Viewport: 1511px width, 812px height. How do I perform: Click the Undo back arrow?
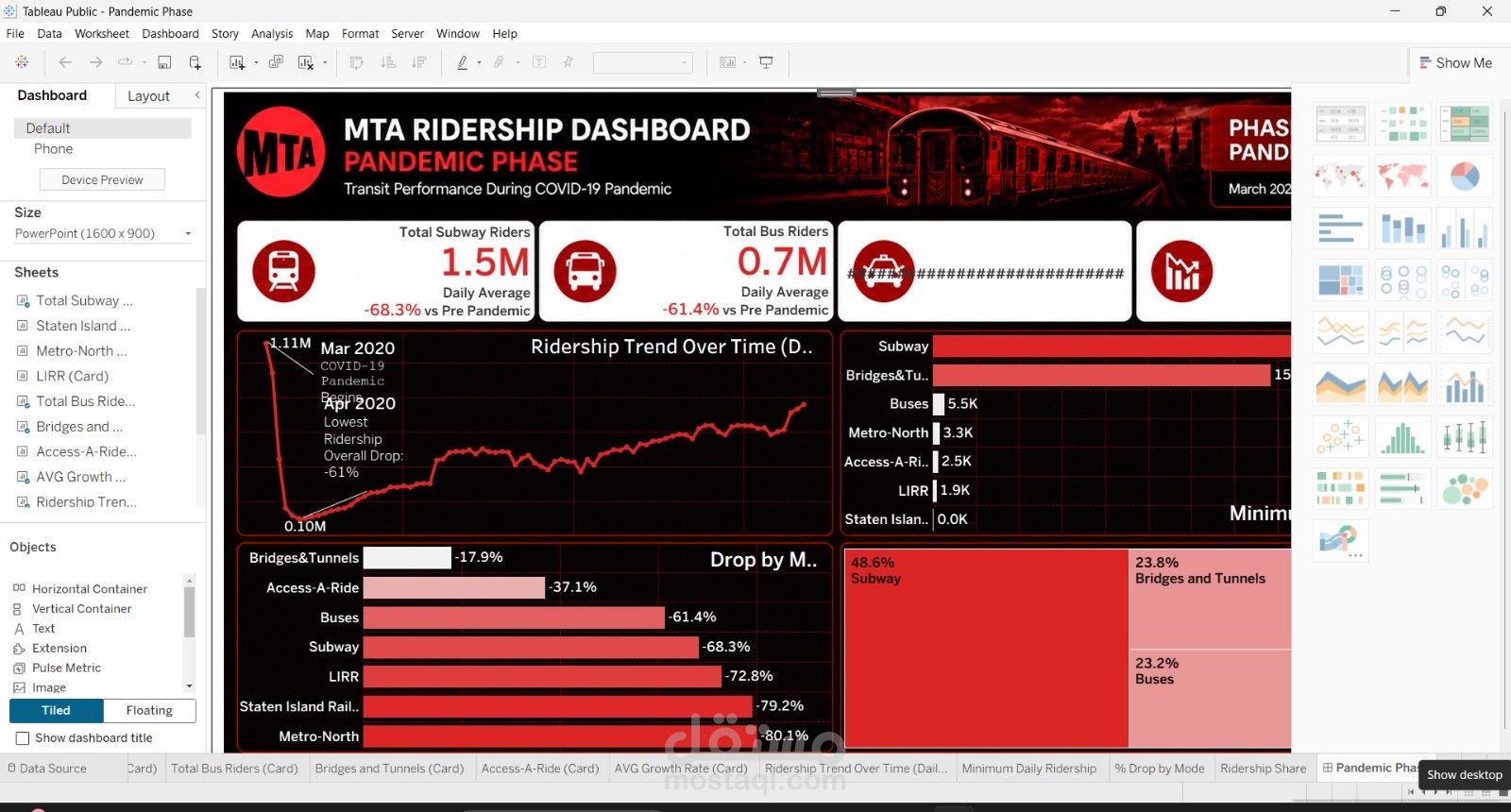[x=65, y=62]
